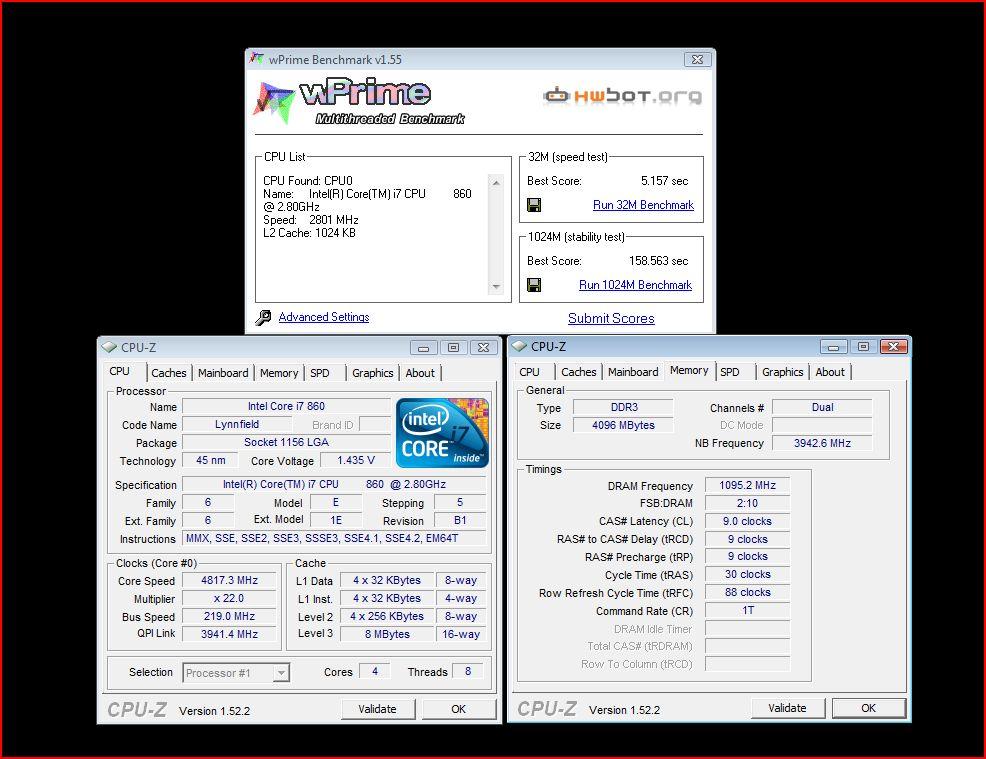Switch to Caches tab in right CPU-Z
Screen dimensions: 986x759
point(579,372)
